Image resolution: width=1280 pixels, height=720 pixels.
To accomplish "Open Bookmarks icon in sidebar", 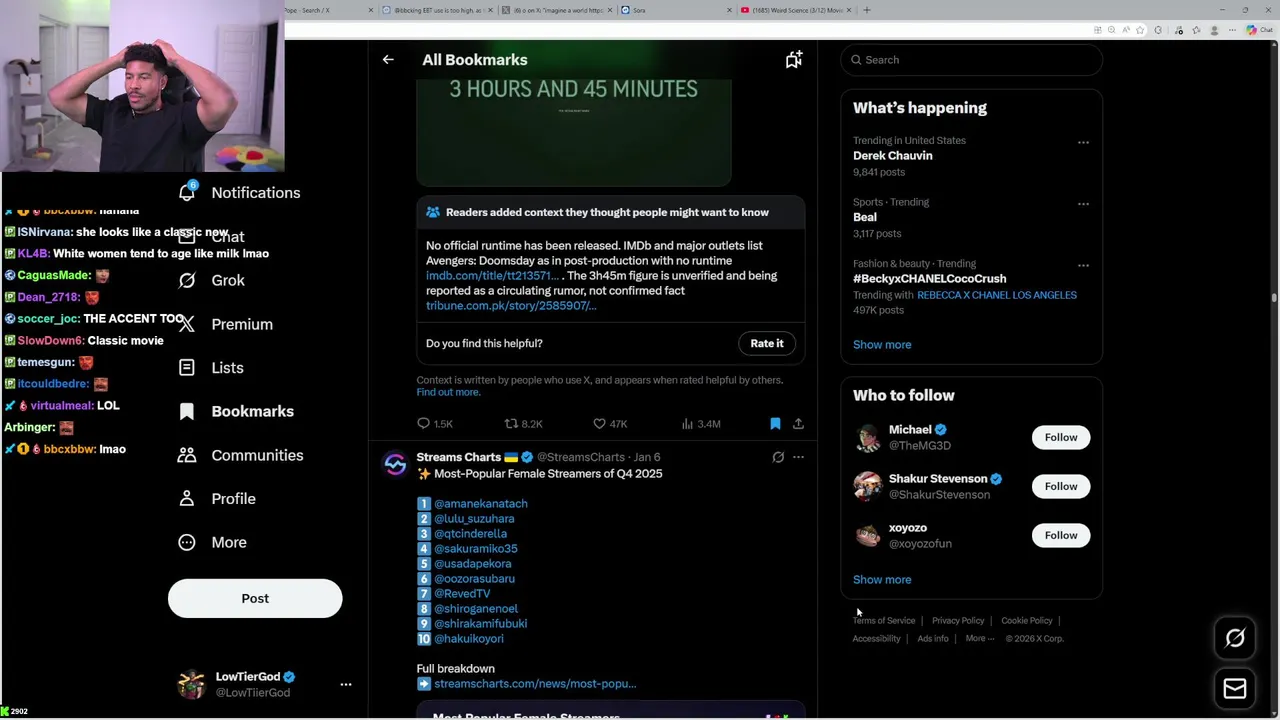I will pos(187,411).
